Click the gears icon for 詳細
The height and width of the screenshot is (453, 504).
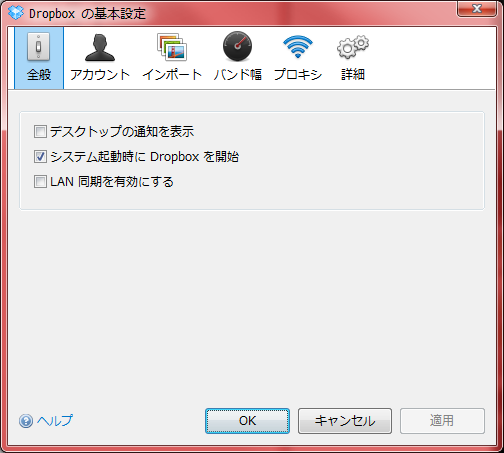pyautogui.click(x=353, y=47)
